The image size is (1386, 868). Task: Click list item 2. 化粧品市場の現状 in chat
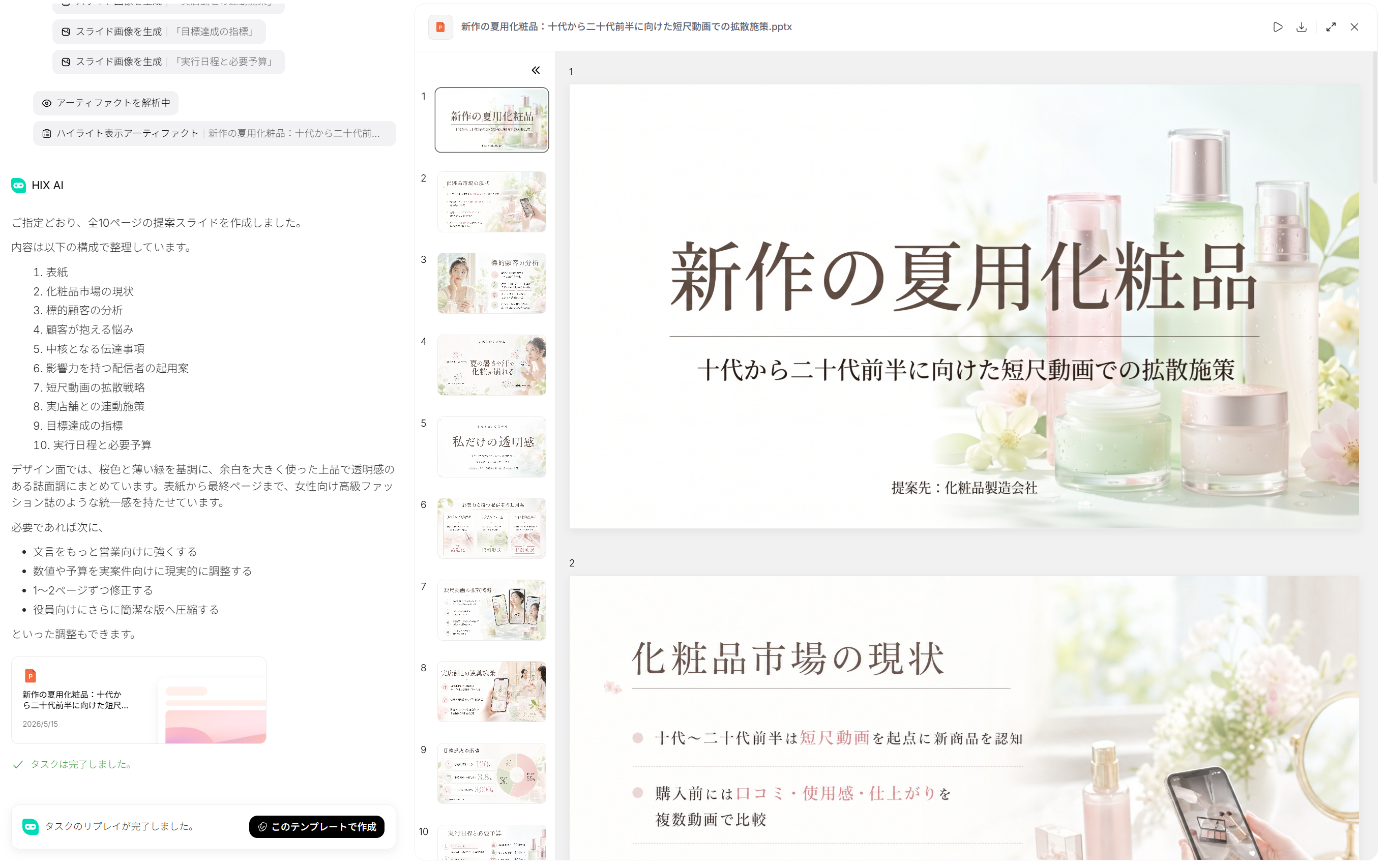[83, 291]
